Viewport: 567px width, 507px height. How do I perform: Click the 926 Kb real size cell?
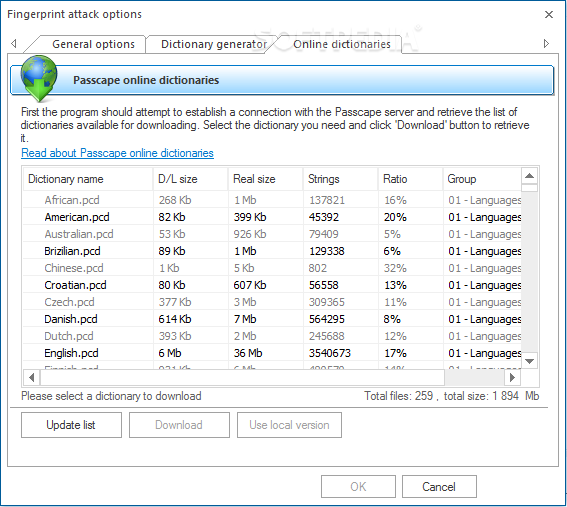250,234
